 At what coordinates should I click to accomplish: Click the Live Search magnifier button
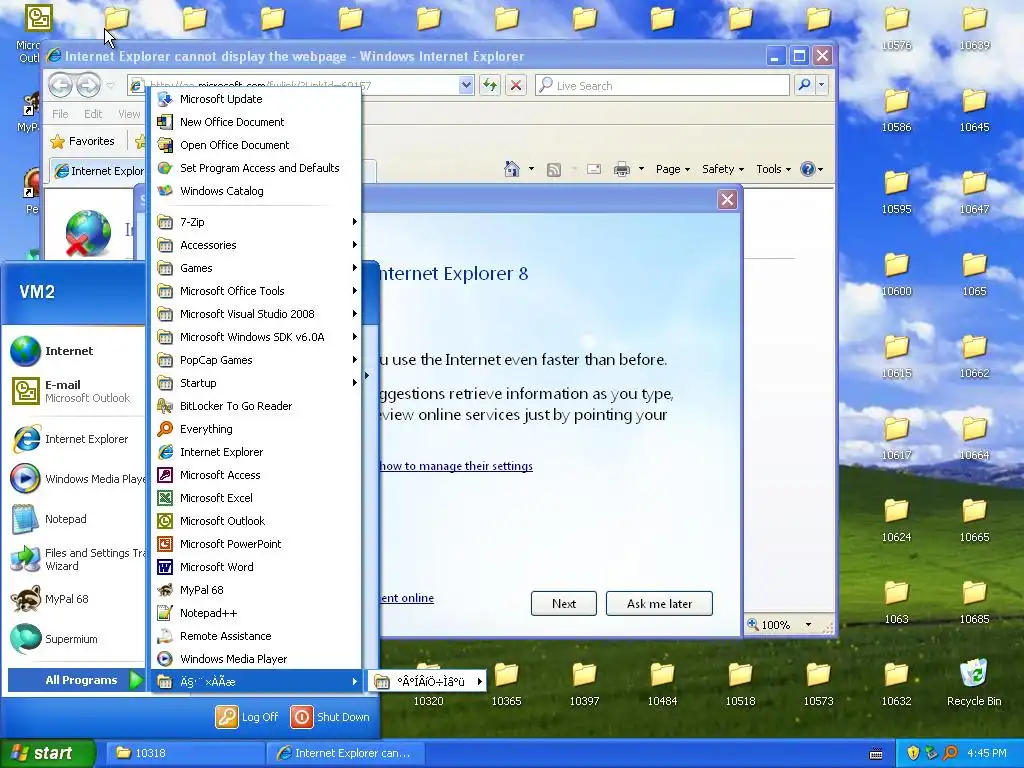(805, 85)
